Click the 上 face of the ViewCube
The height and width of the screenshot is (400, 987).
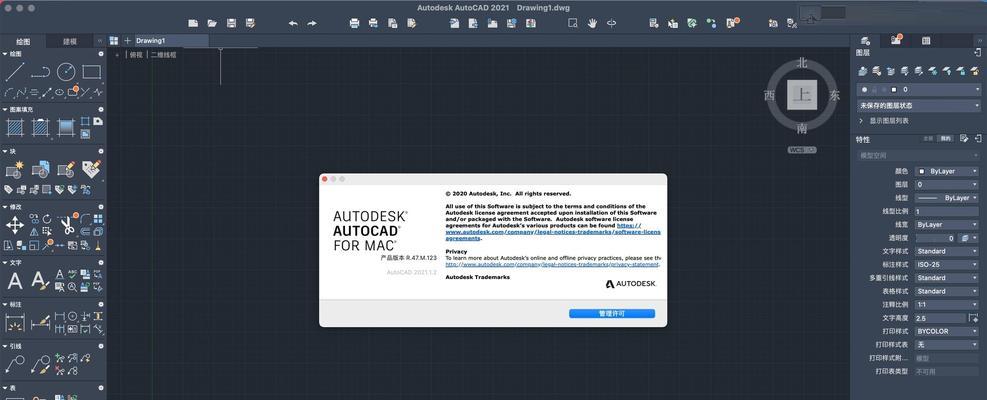(801, 94)
